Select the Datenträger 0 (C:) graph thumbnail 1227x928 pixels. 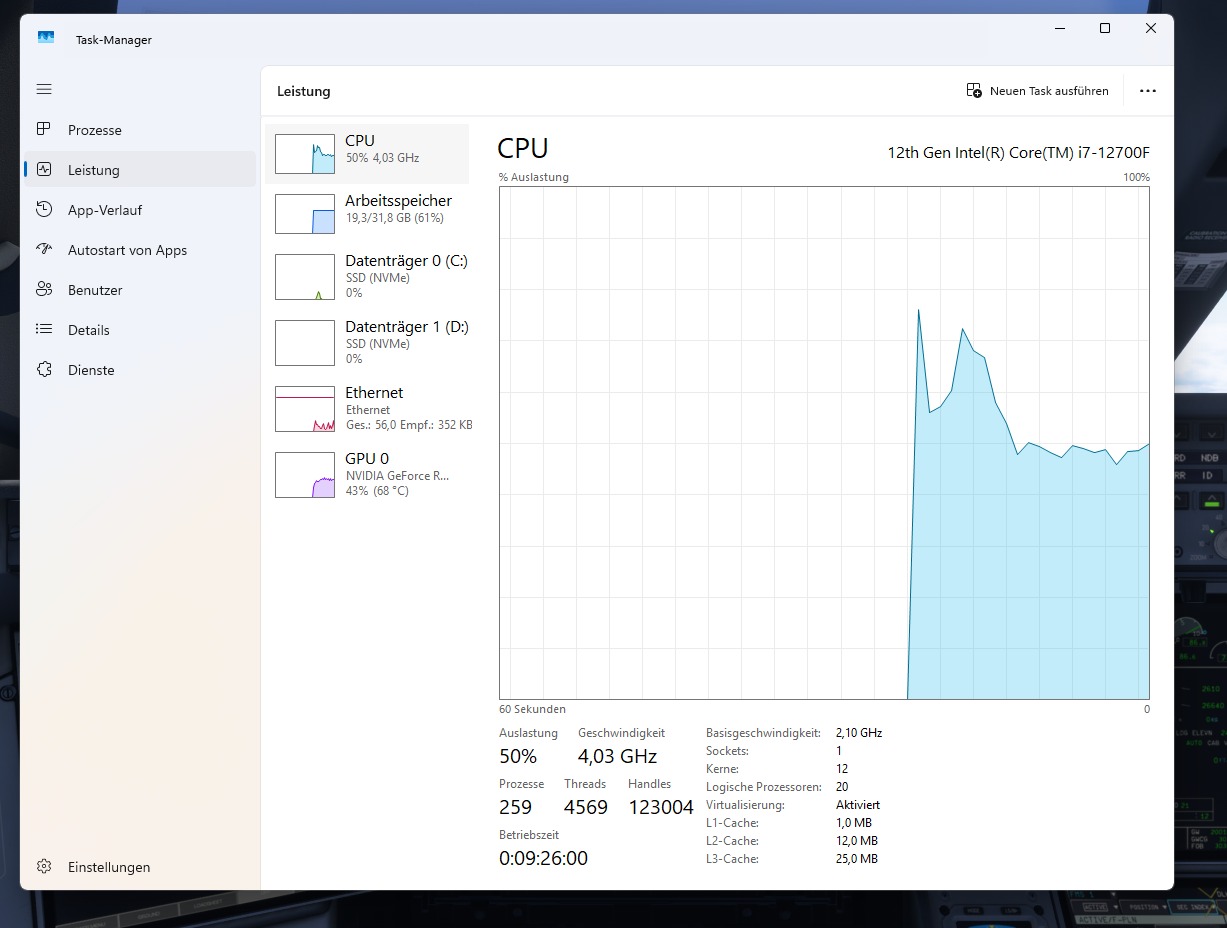(305, 277)
